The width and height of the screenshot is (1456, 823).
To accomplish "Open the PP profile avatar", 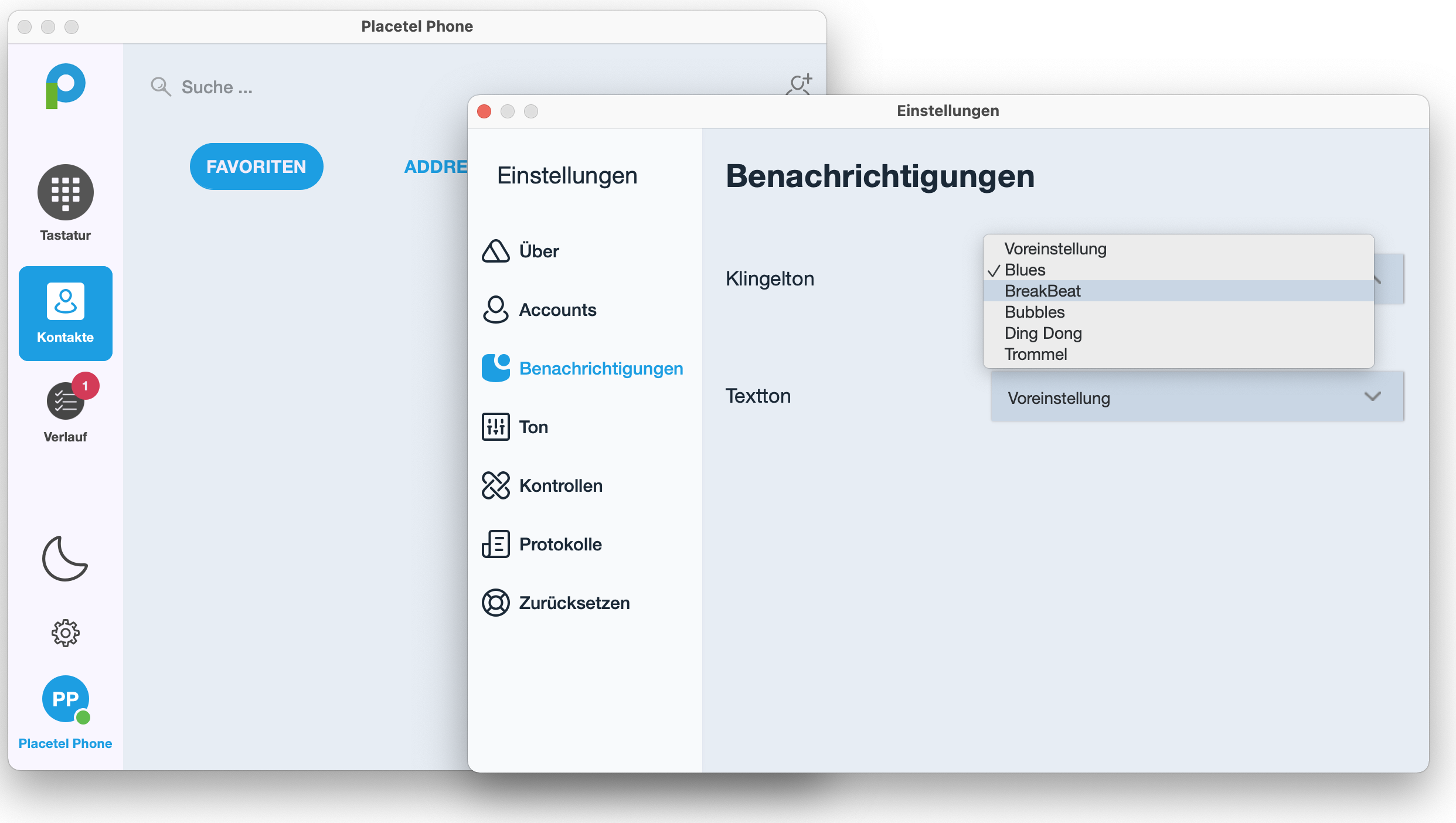I will coord(65,699).
